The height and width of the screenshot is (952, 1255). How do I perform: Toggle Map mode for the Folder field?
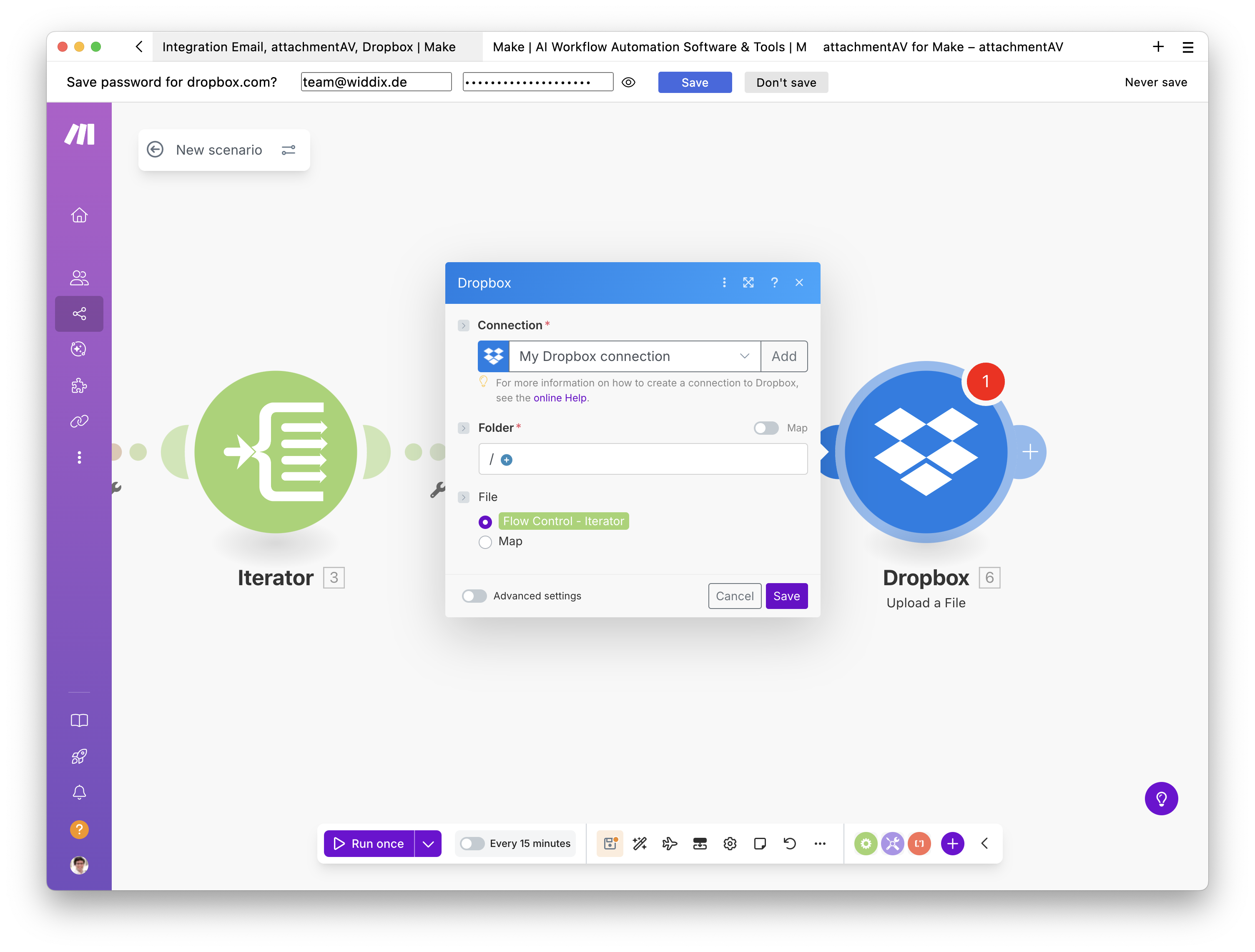[x=766, y=428]
